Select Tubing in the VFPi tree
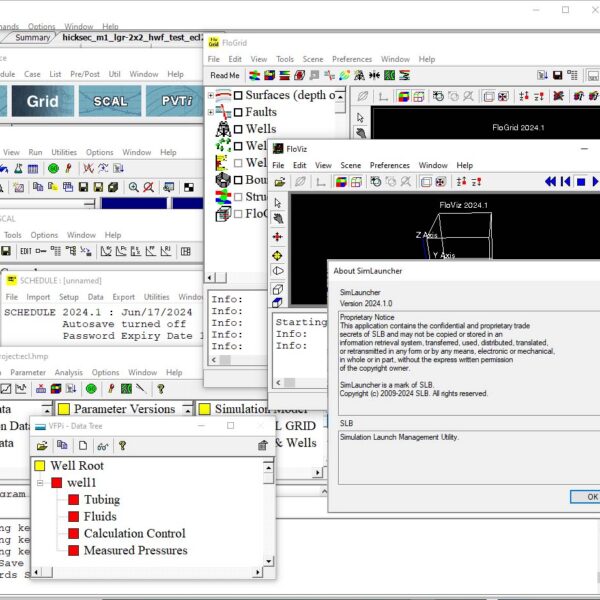 pyautogui.click(x=102, y=500)
